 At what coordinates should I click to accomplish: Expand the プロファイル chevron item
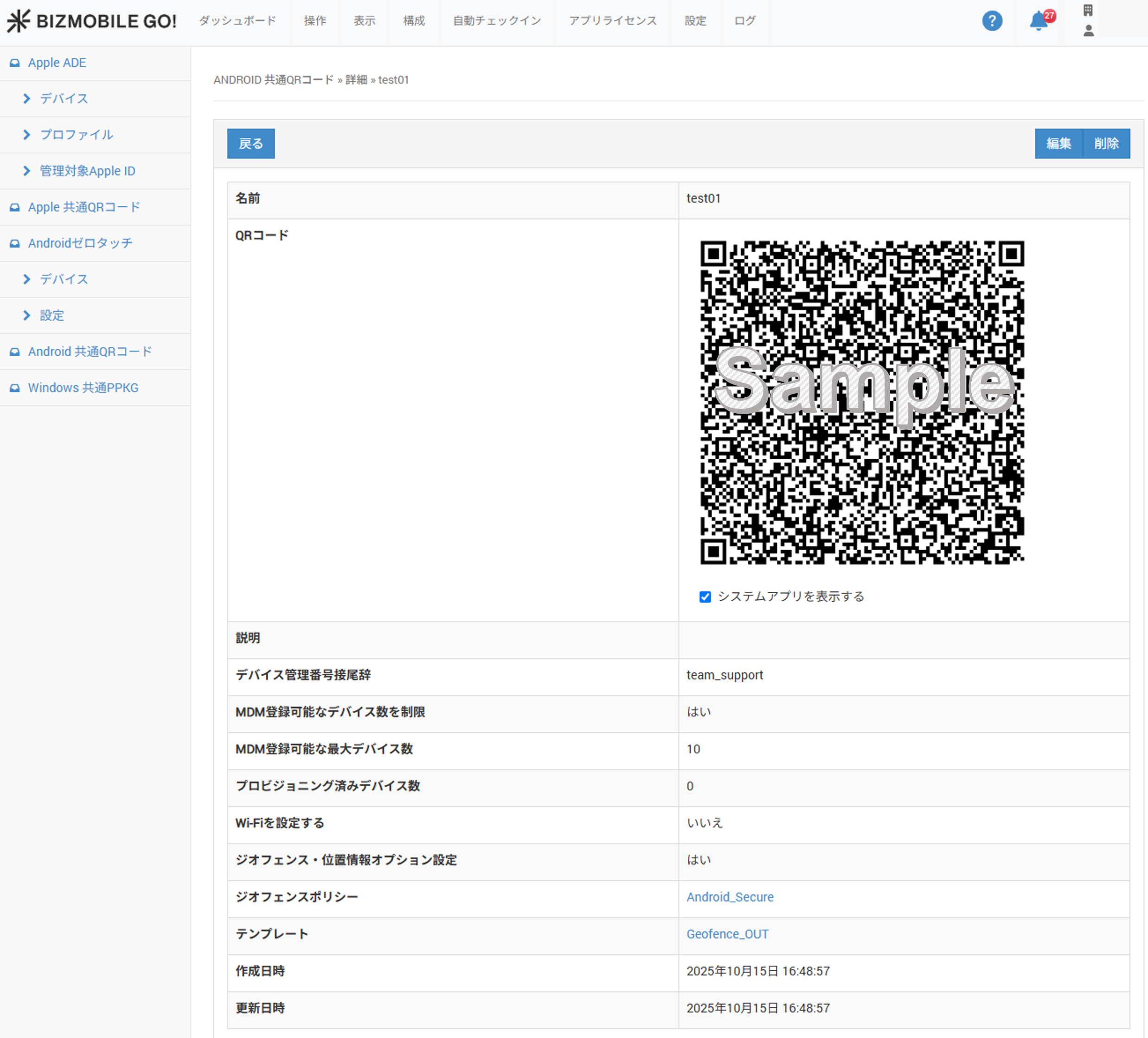tap(27, 135)
